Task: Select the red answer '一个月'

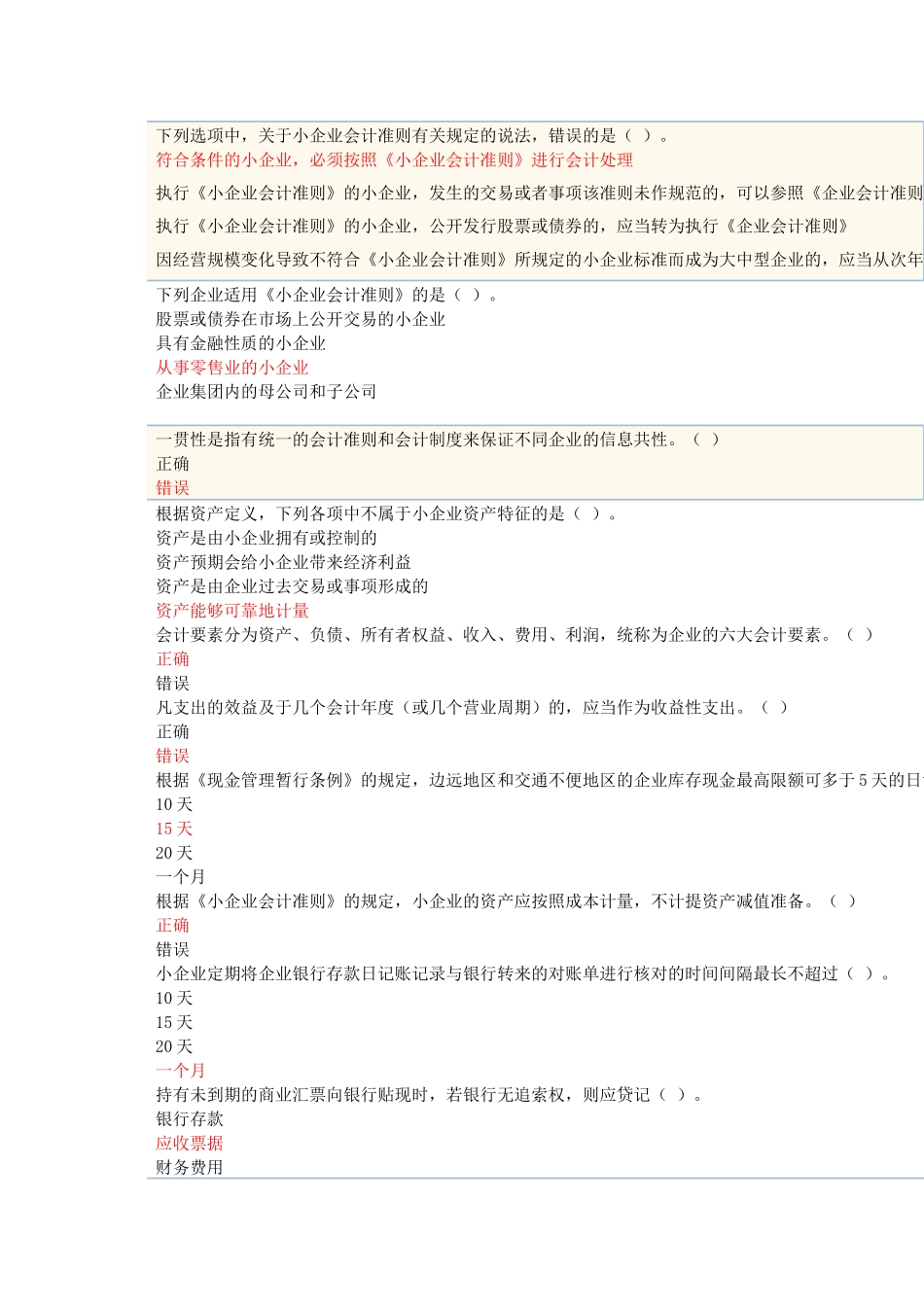Action: coord(181,1071)
